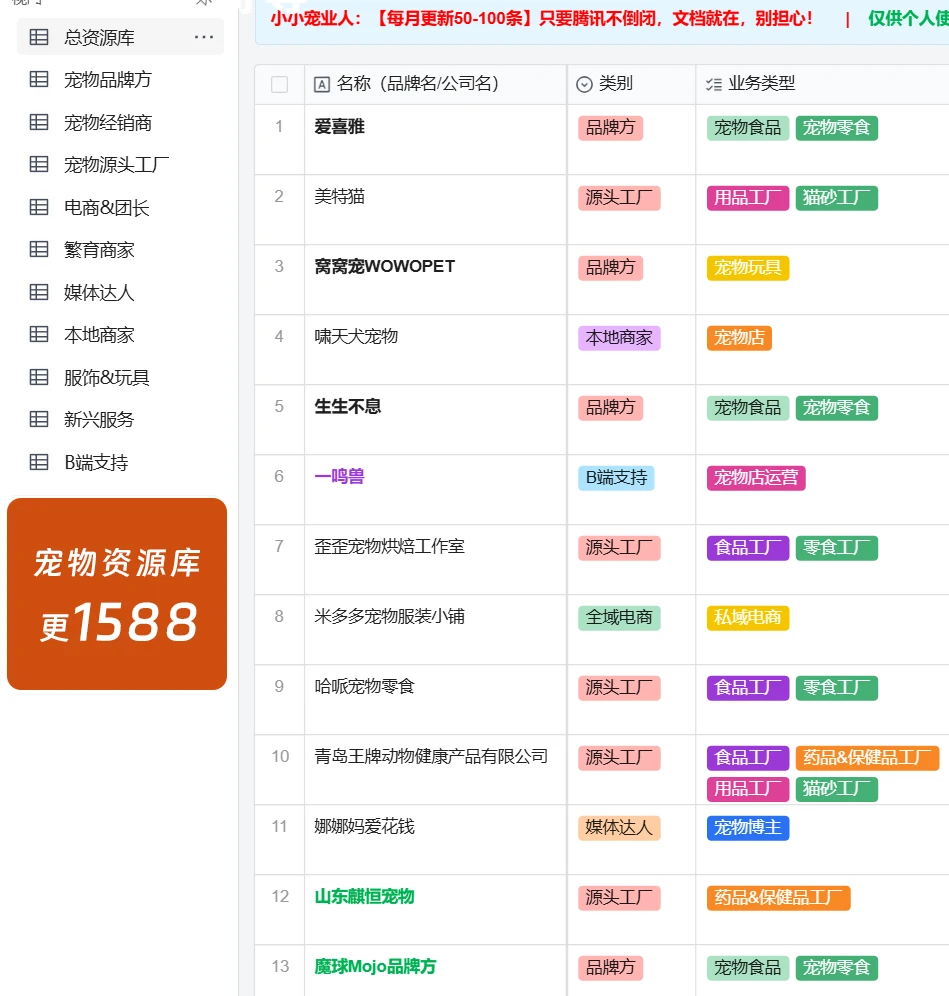Select the 歪歪宠物烘焙工作室 name cell
Screen dimensions: 949x996
pyautogui.click(x=435, y=560)
